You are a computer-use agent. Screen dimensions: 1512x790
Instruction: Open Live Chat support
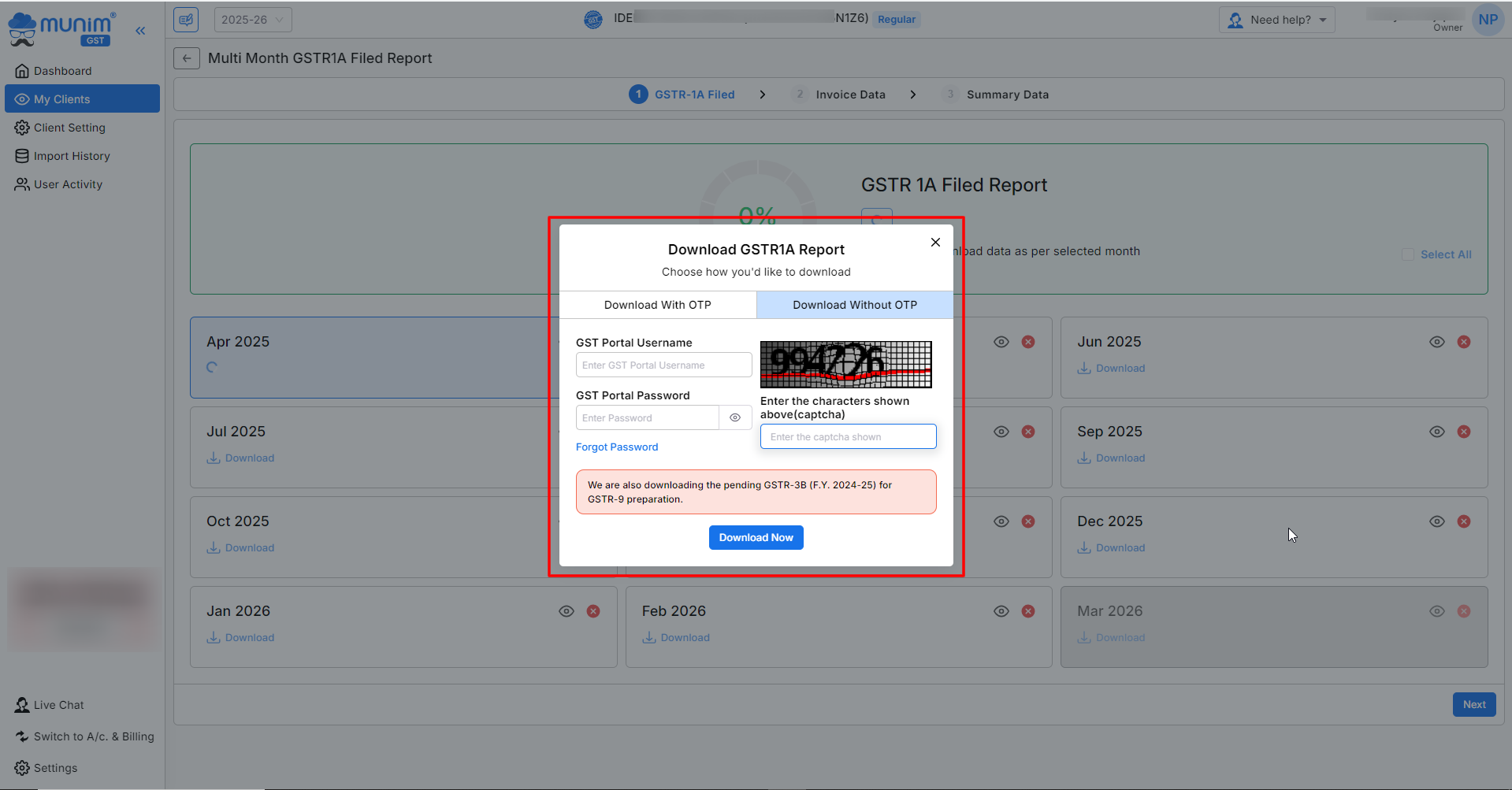[x=58, y=705]
